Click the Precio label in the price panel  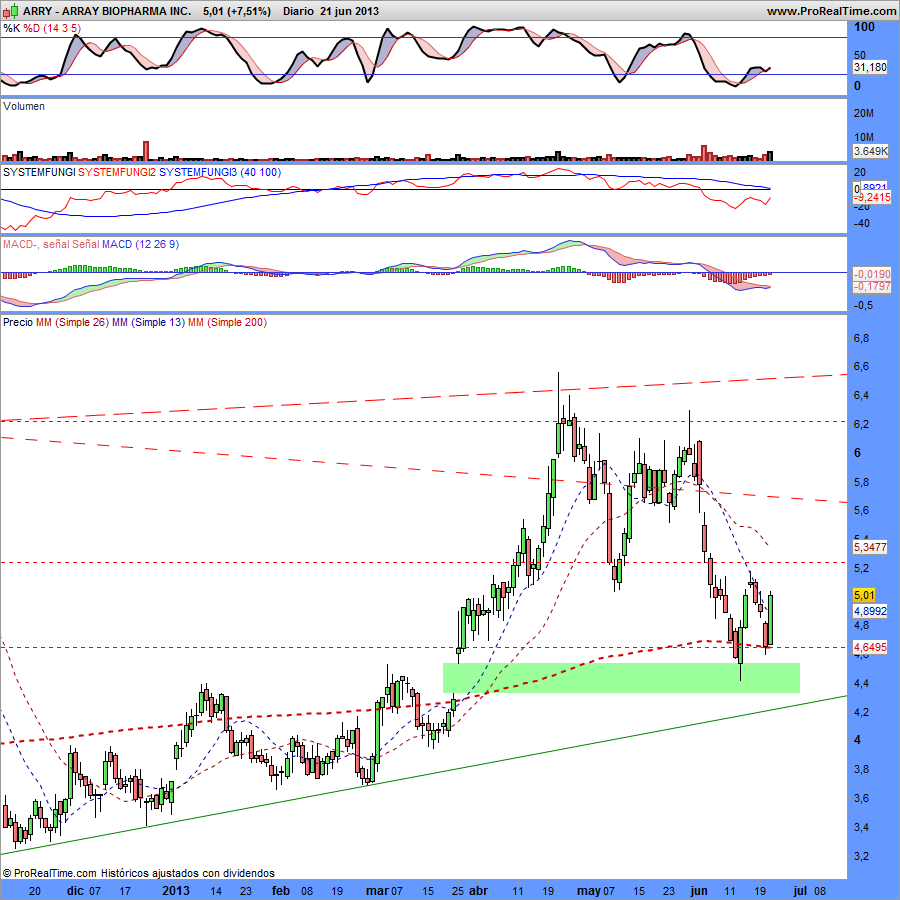click(x=18, y=323)
